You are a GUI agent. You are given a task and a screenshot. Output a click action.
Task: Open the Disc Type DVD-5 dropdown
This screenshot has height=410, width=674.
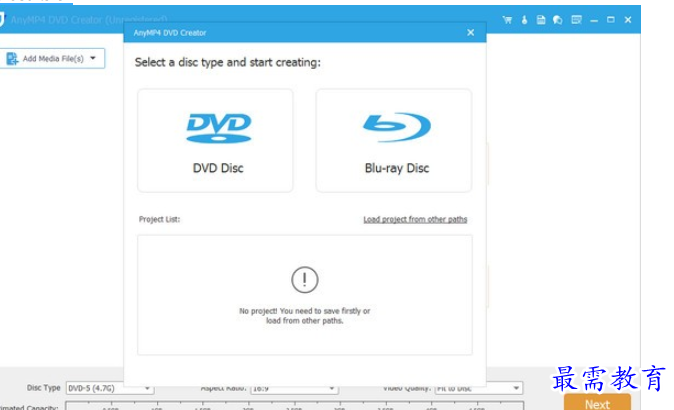pyautogui.click(x=110, y=388)
